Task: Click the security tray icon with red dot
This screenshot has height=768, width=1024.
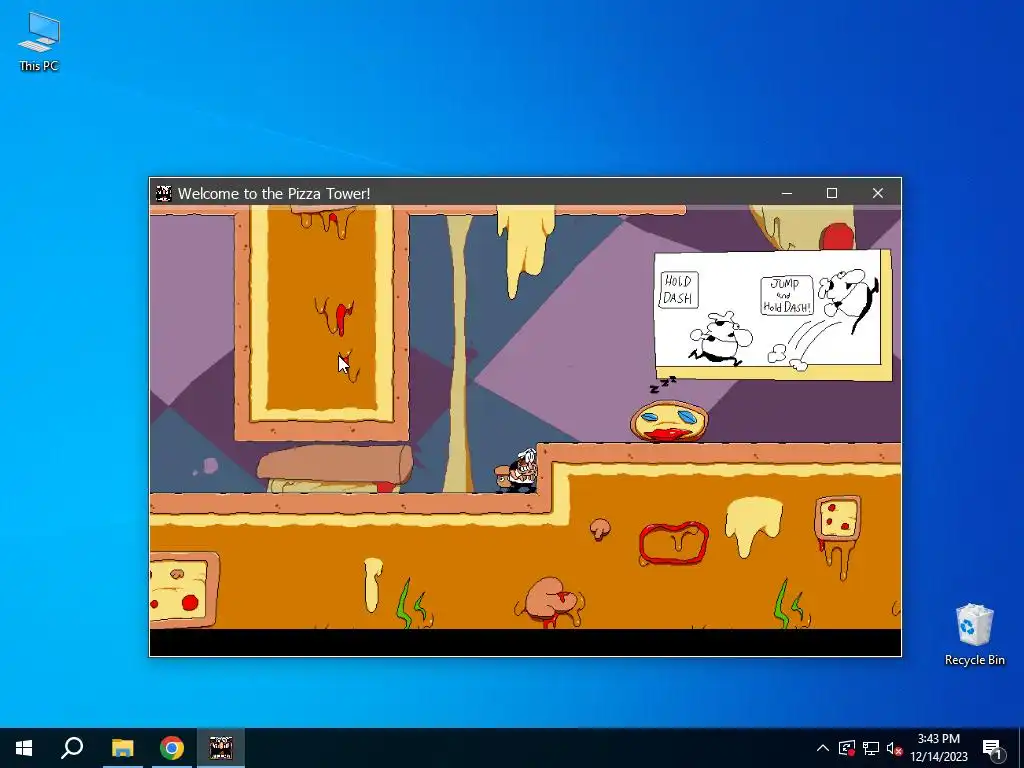Action: 847,748
